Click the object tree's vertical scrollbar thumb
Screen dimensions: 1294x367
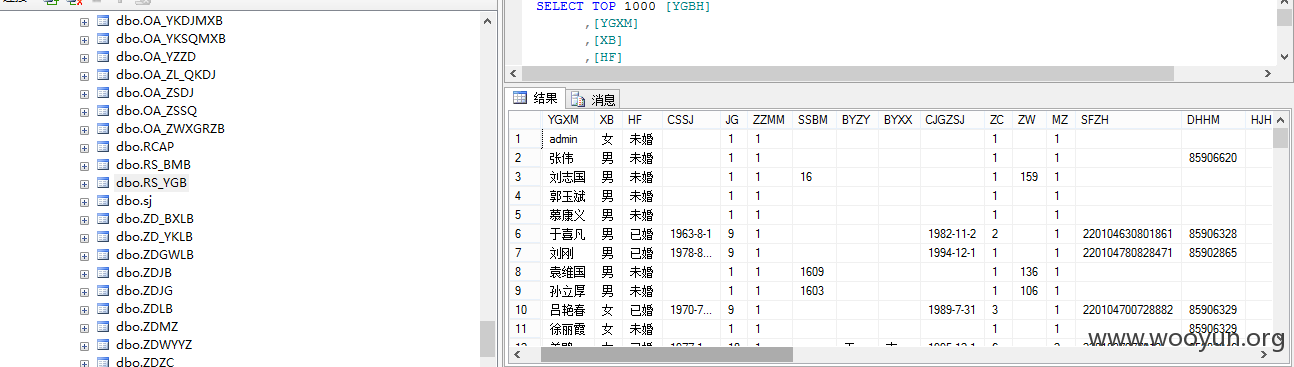coord(487,338)
